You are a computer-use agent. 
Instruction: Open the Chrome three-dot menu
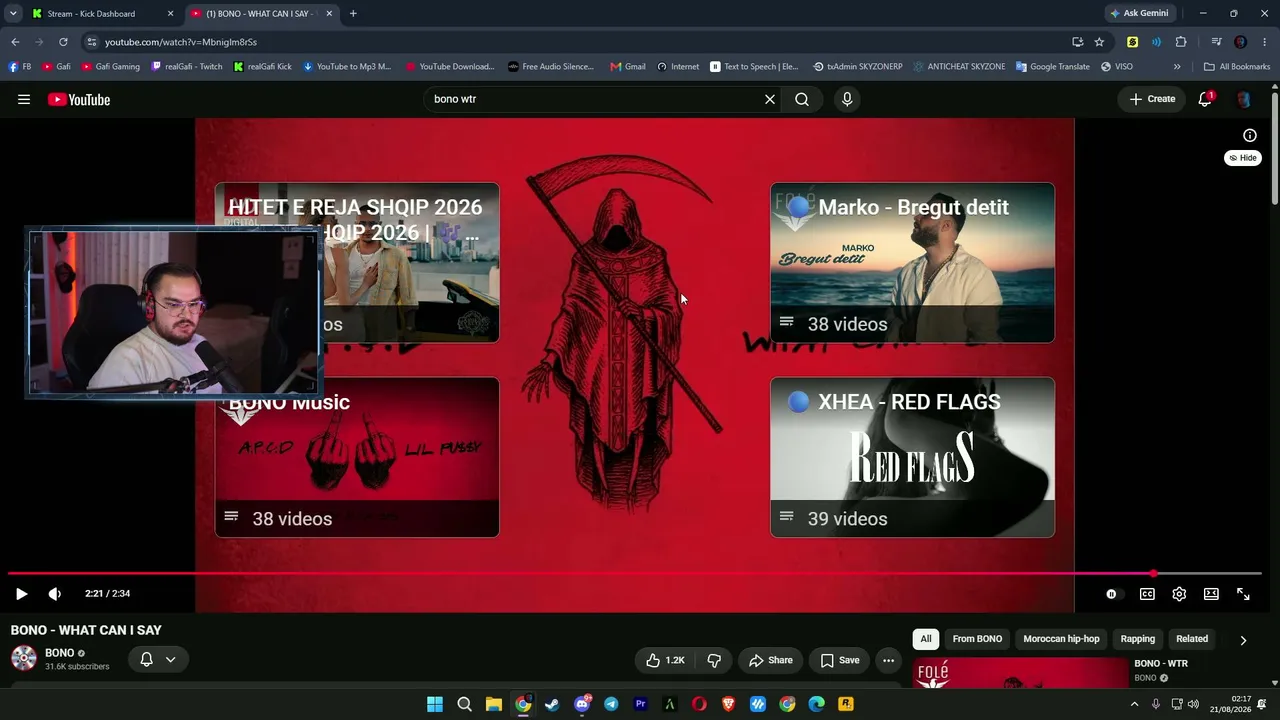pyautogui.click(x=1265, y=42)
